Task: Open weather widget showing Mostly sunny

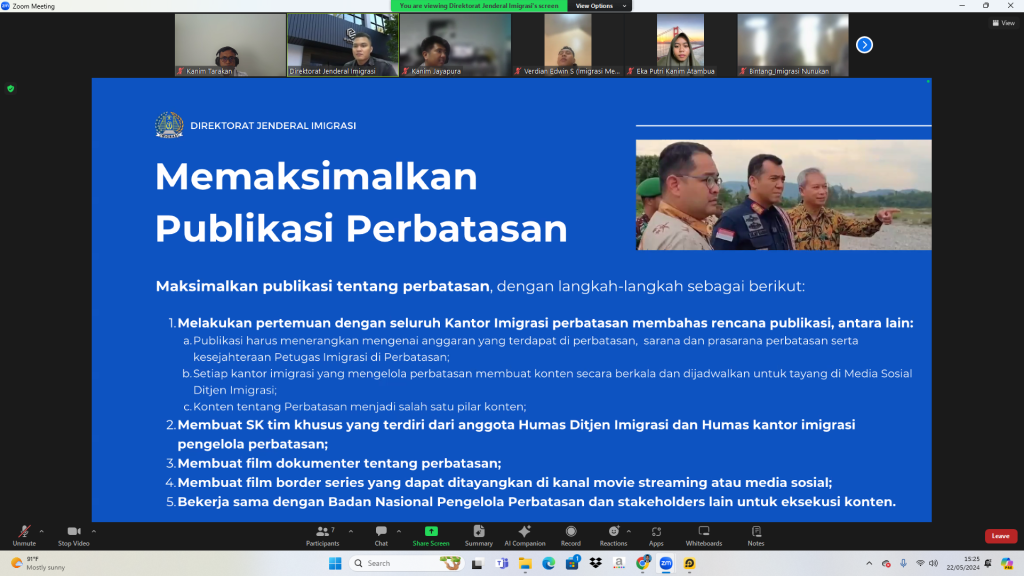Action: [39, 563]
